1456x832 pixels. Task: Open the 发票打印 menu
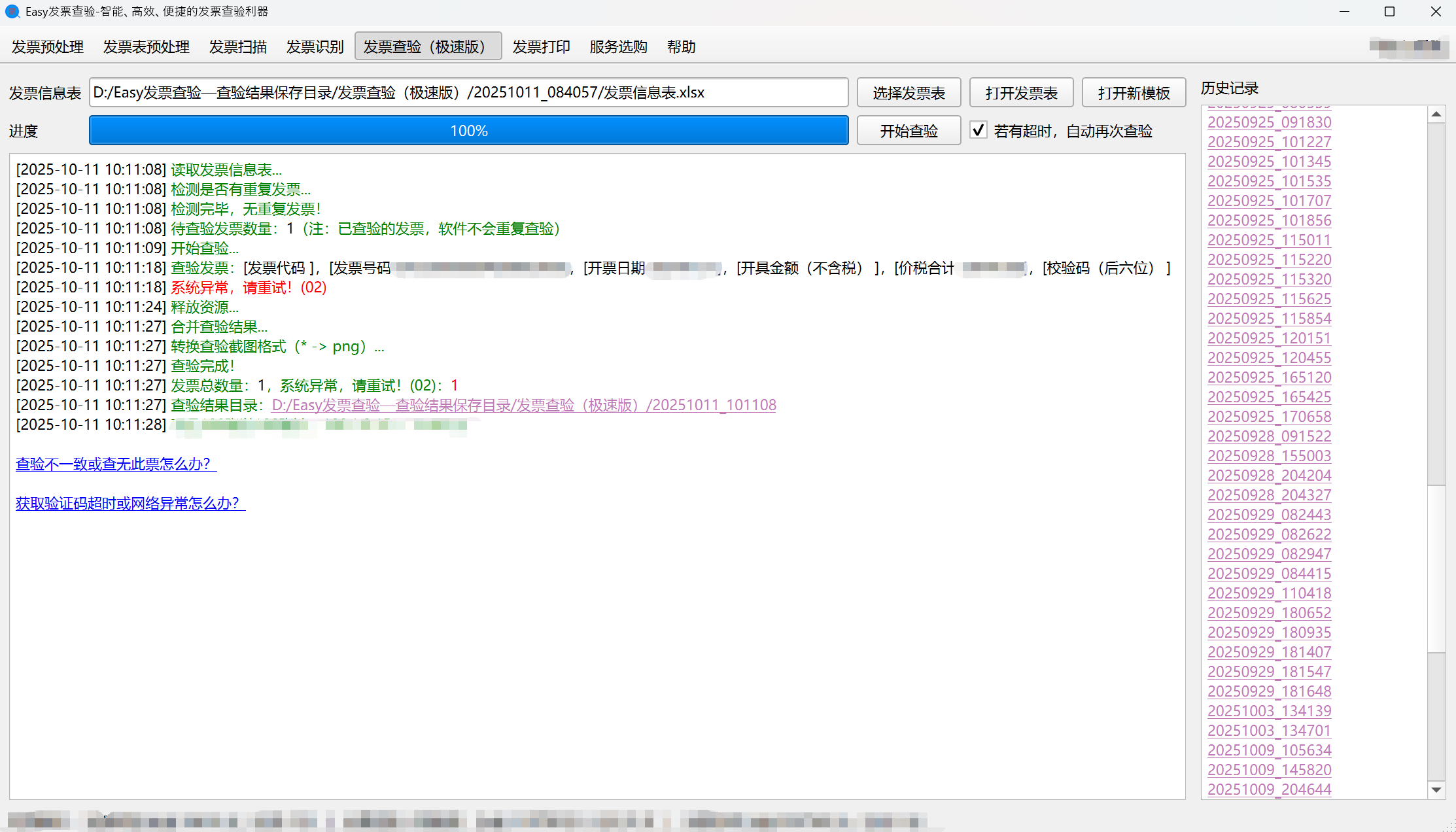pyautogui.click(x=541, y=46)
